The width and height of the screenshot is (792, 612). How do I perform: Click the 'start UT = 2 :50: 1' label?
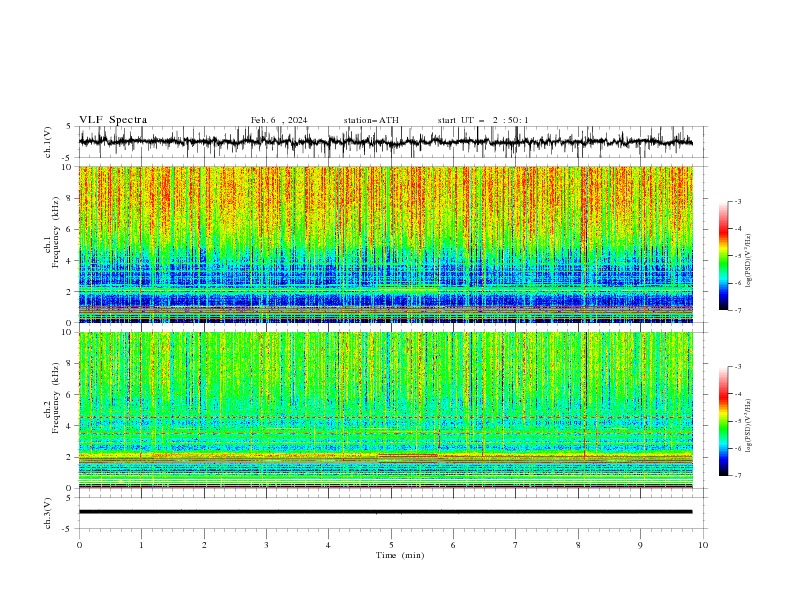482,120
